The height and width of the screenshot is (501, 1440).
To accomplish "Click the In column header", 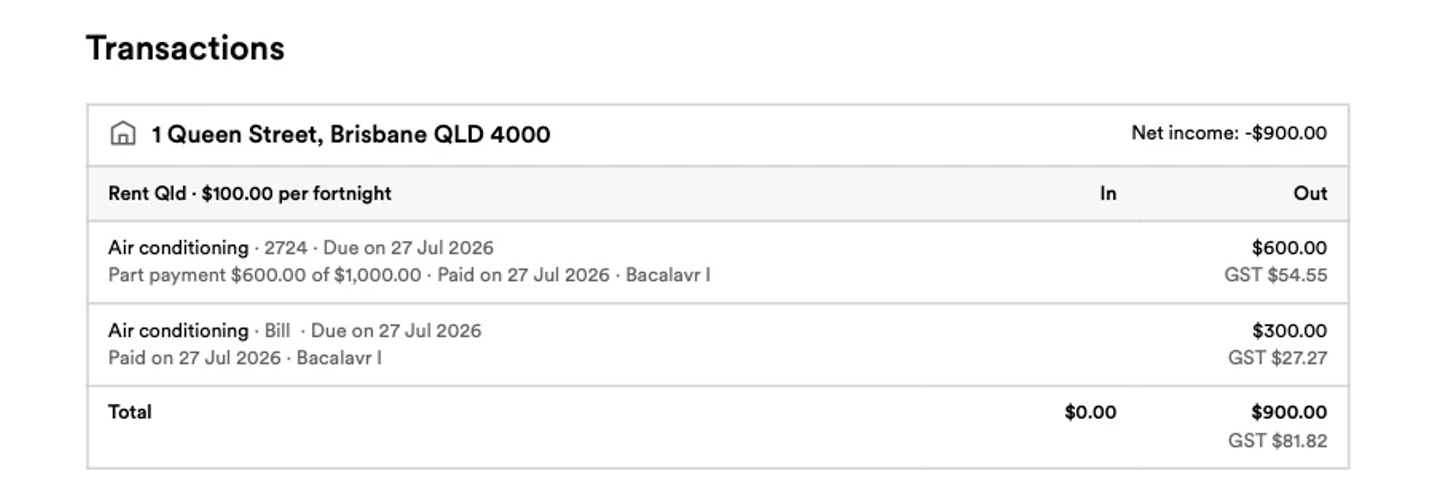I will click(x=1108, y=194).
